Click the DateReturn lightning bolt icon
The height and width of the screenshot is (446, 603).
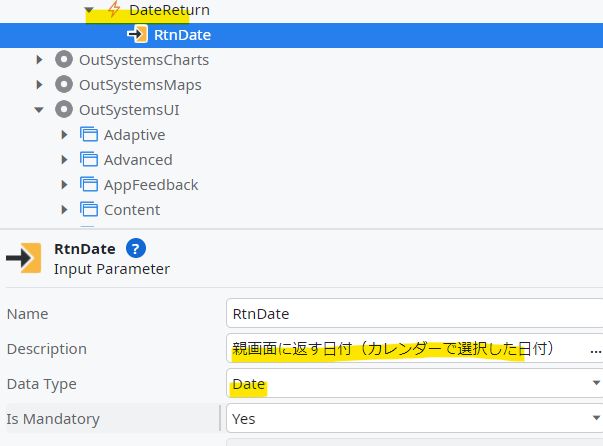point(114,9)
